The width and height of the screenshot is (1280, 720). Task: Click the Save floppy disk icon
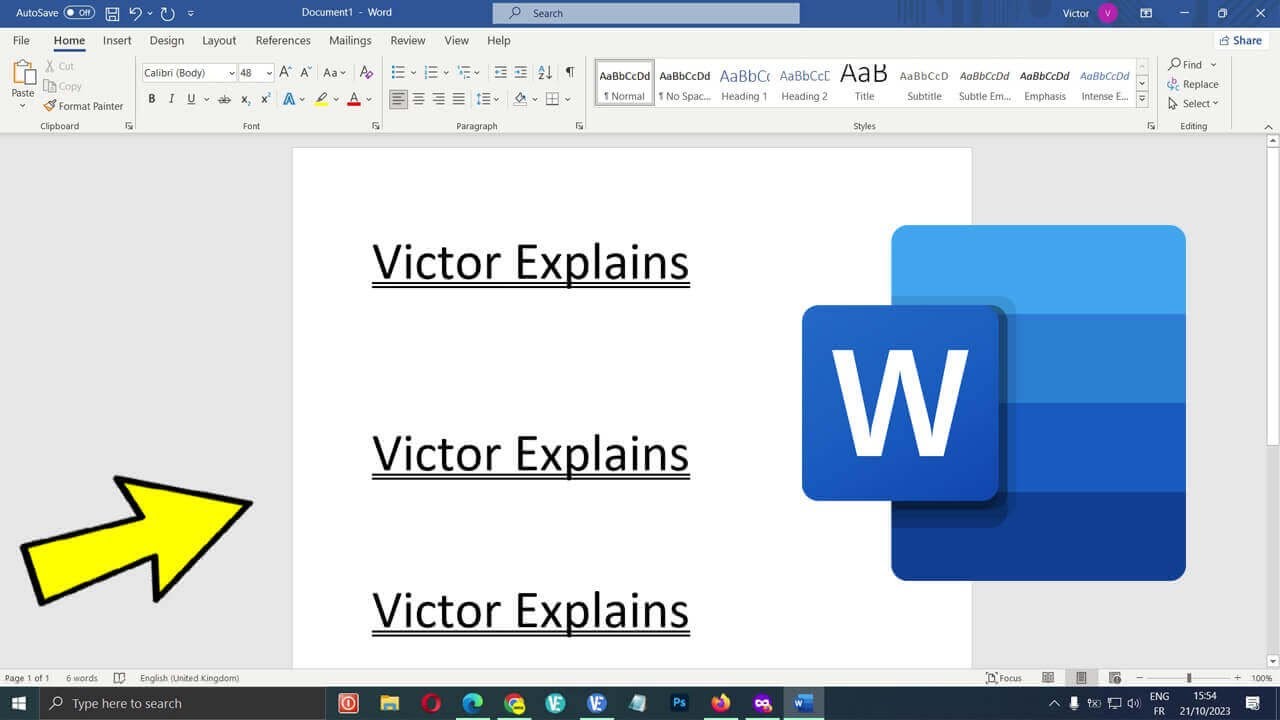coord(112,13)
